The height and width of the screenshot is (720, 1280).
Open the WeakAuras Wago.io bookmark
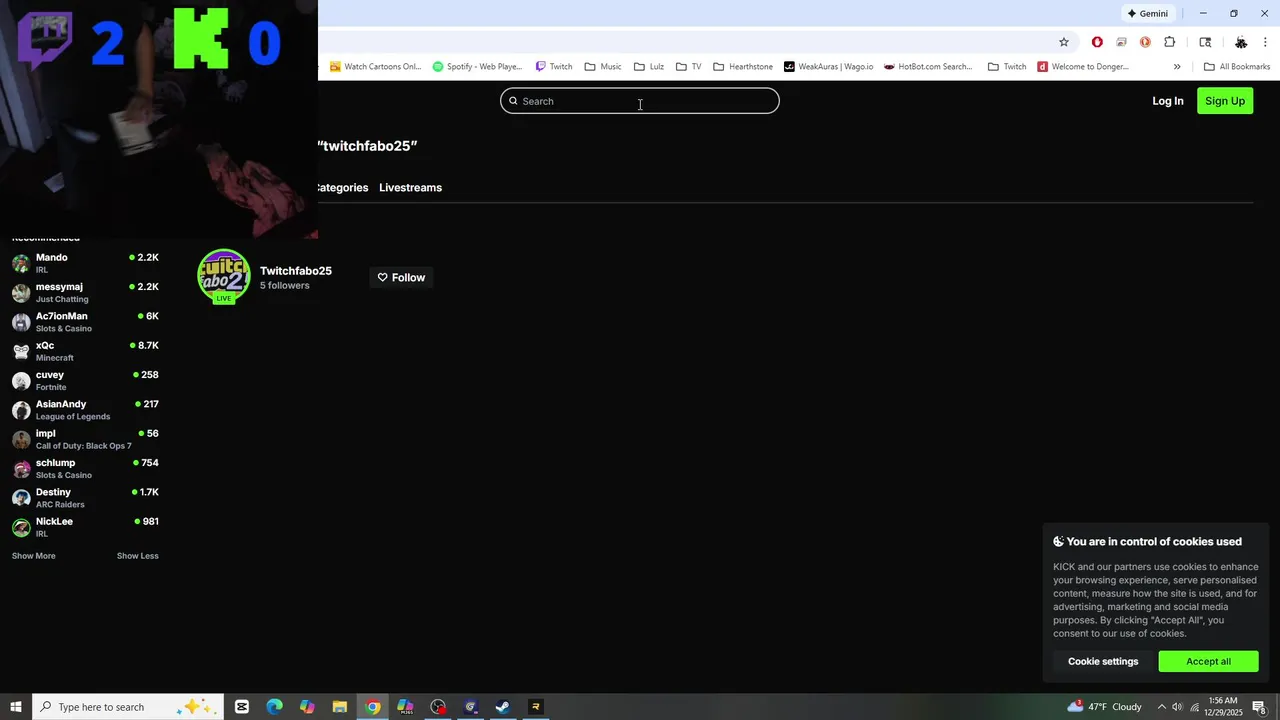click(x=829, y=67)
